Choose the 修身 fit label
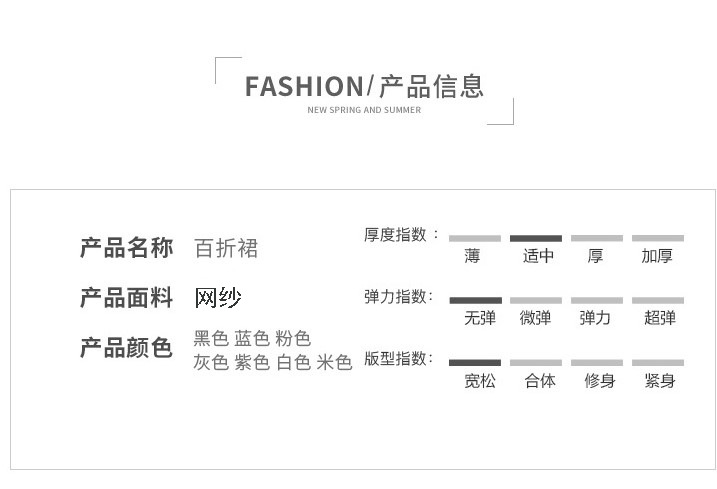The width and height of the screenshot is (717, 489). [599, 381]
